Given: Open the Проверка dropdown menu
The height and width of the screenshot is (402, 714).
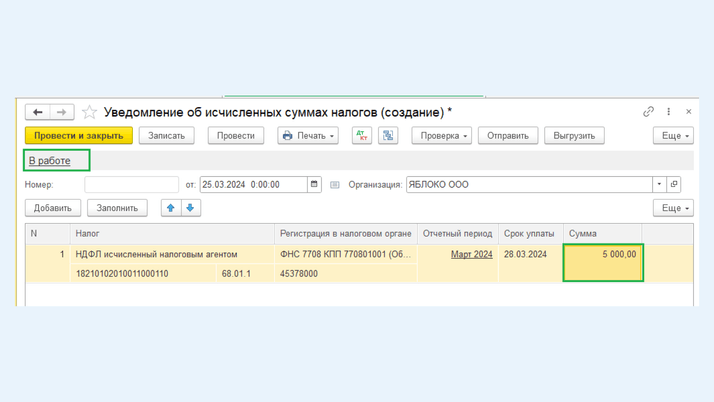Looking at the screenshot, I should [442, 136].
